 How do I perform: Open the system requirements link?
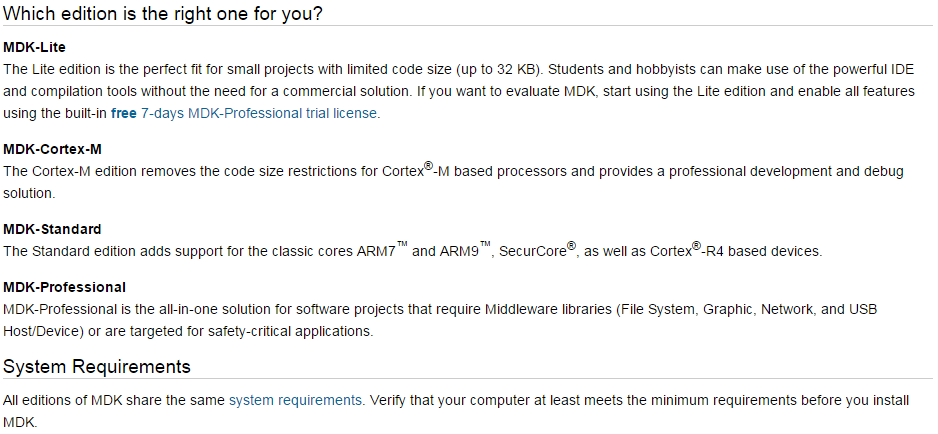(296, 400)
